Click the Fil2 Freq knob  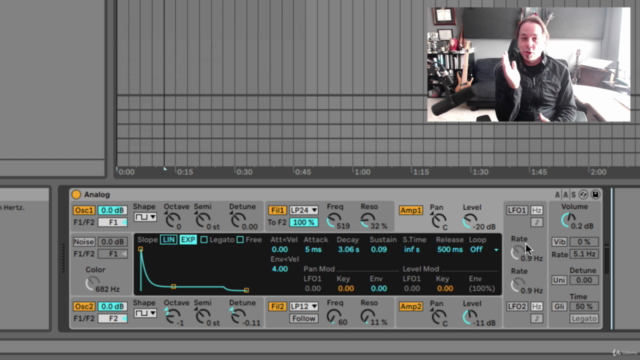pyautogui.click(x=334, y=316)
